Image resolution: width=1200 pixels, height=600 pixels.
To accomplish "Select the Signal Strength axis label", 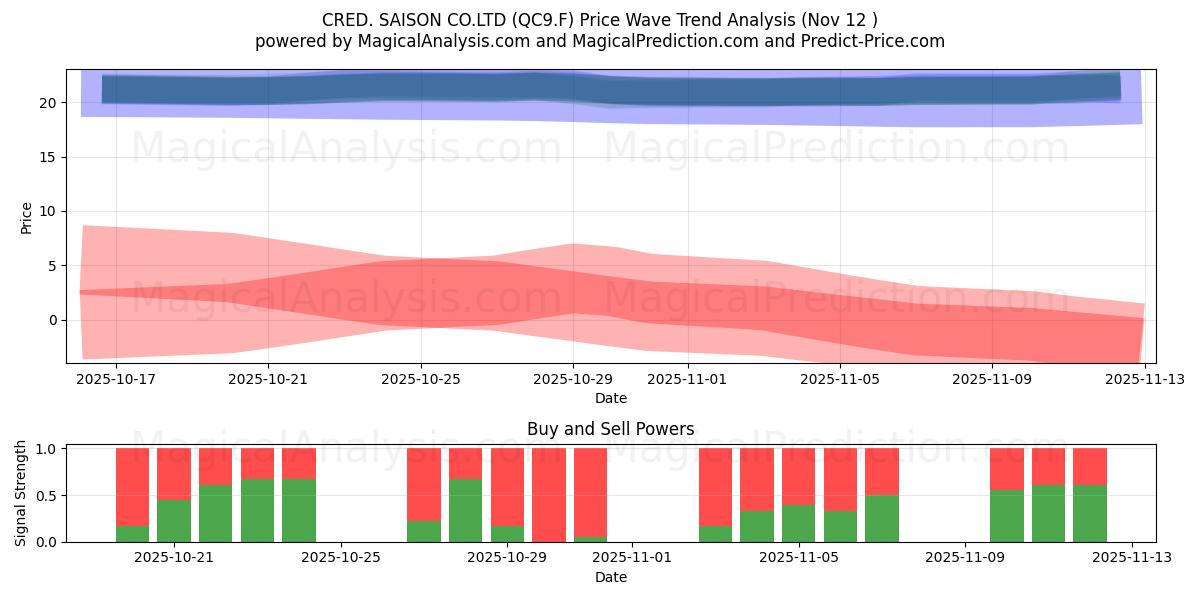I will [x=20, y=490].
